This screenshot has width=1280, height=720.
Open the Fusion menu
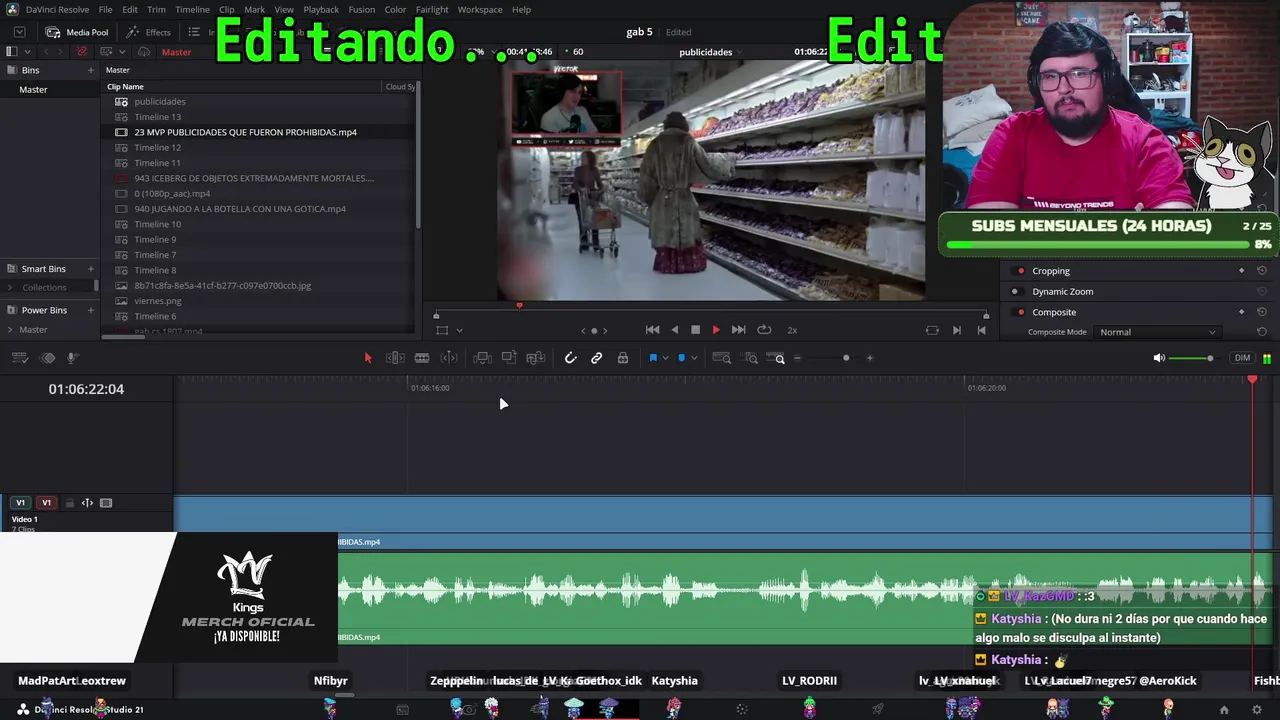tap(362, 10)
